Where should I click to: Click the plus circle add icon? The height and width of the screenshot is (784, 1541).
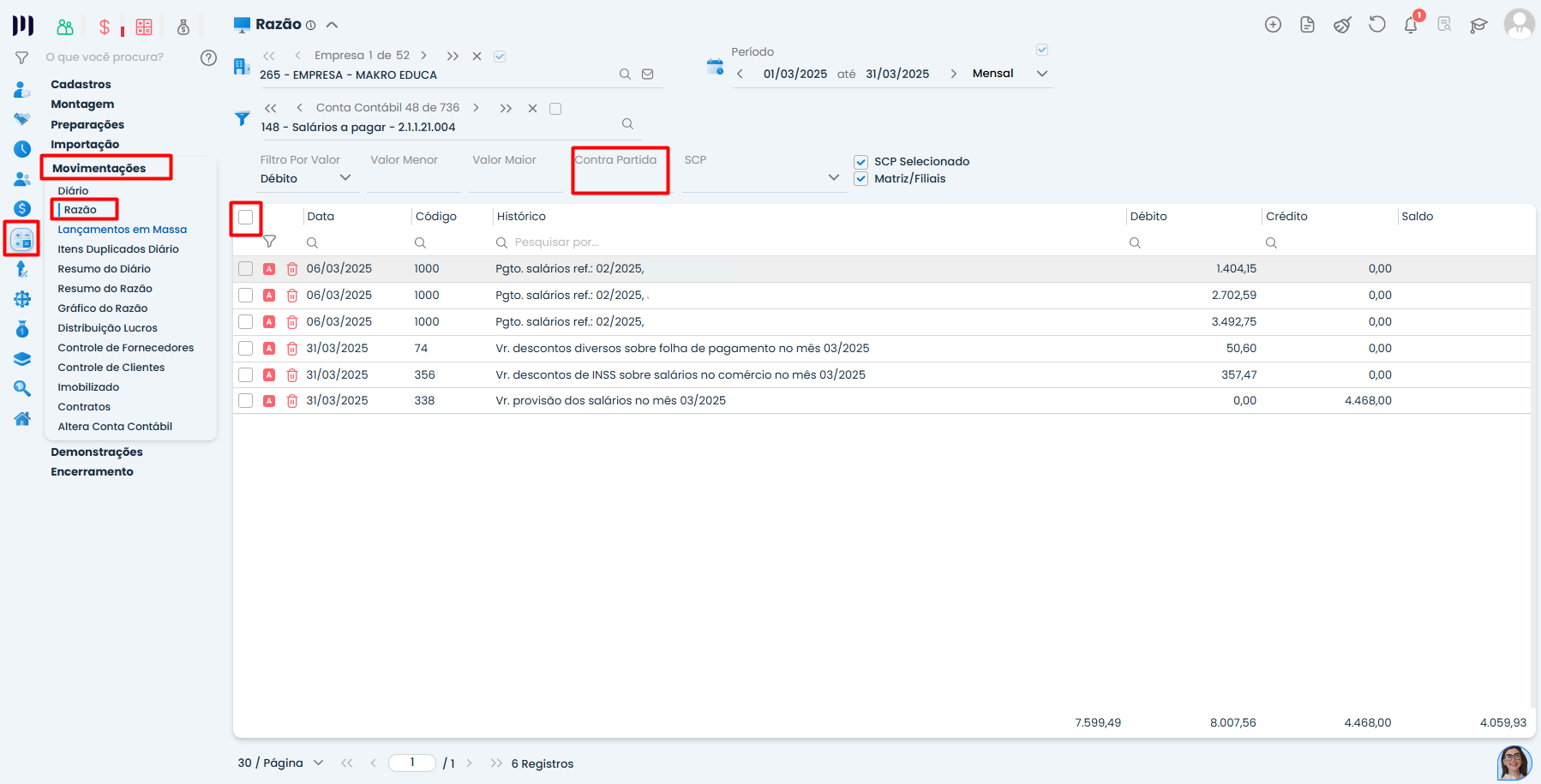tap(1273, 25)
